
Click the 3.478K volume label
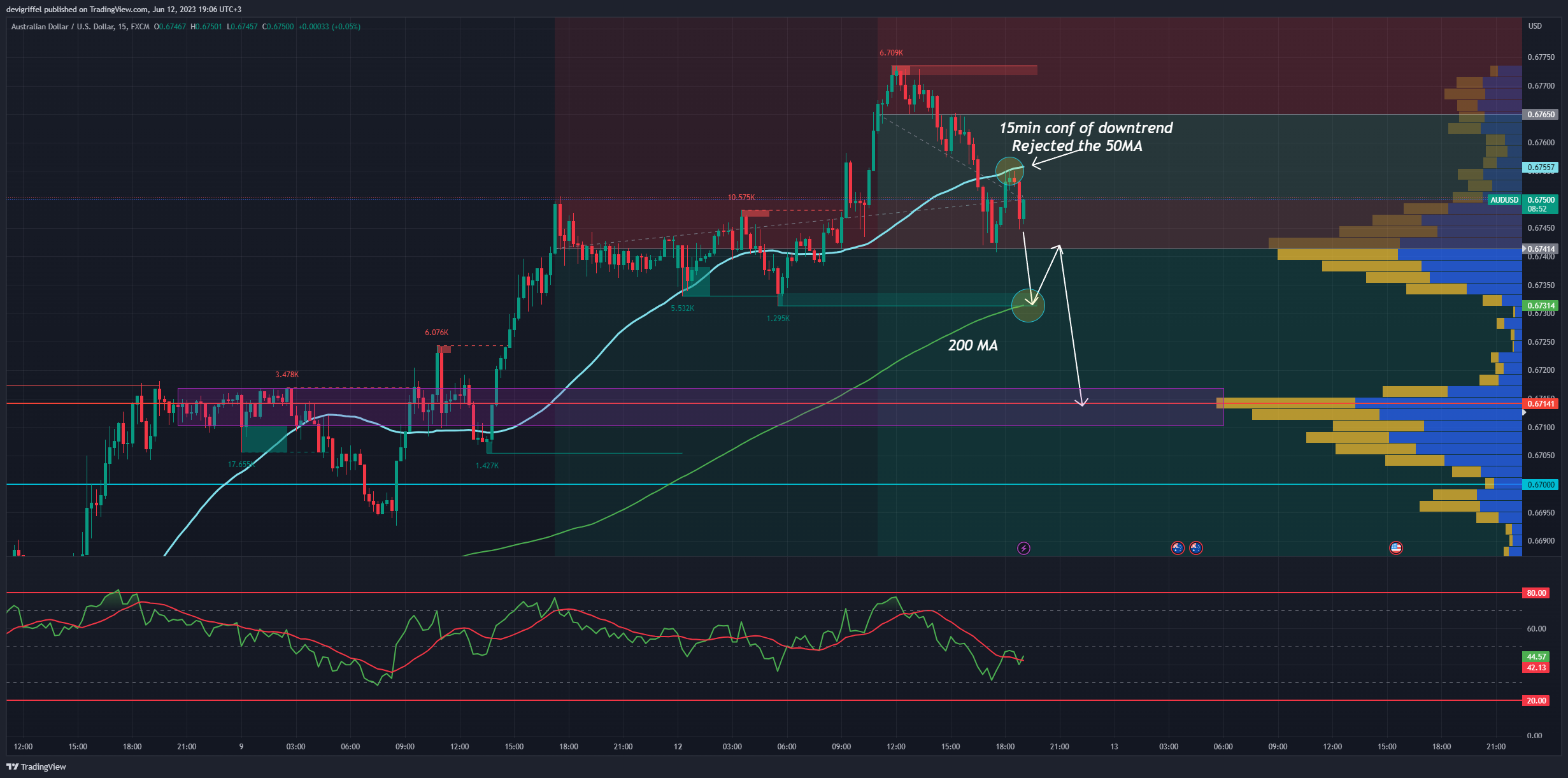tap(287, 375)
